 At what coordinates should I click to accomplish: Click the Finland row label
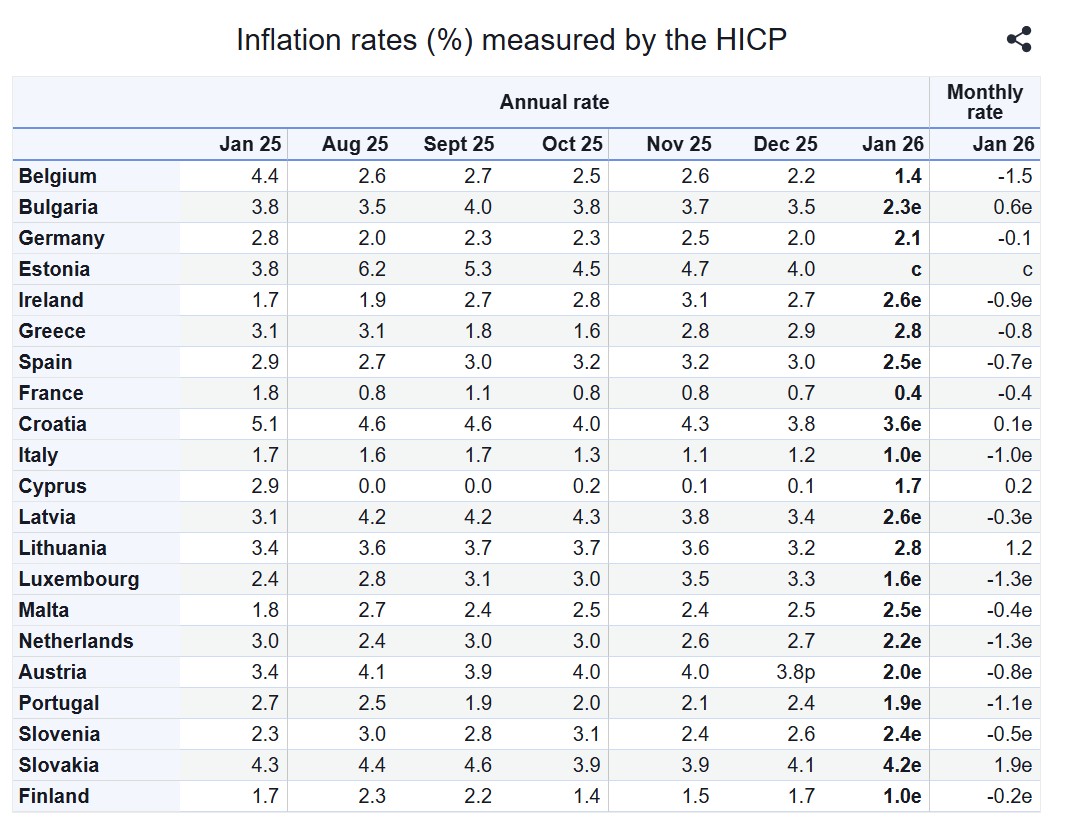(x=54, y=796)
